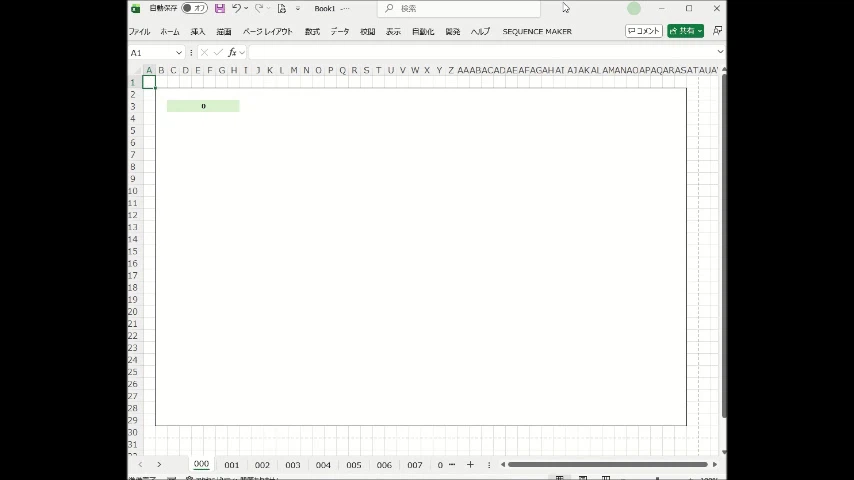Open the 校閲 ribbon tab
The image size is (854, 480).
[368, 32]
